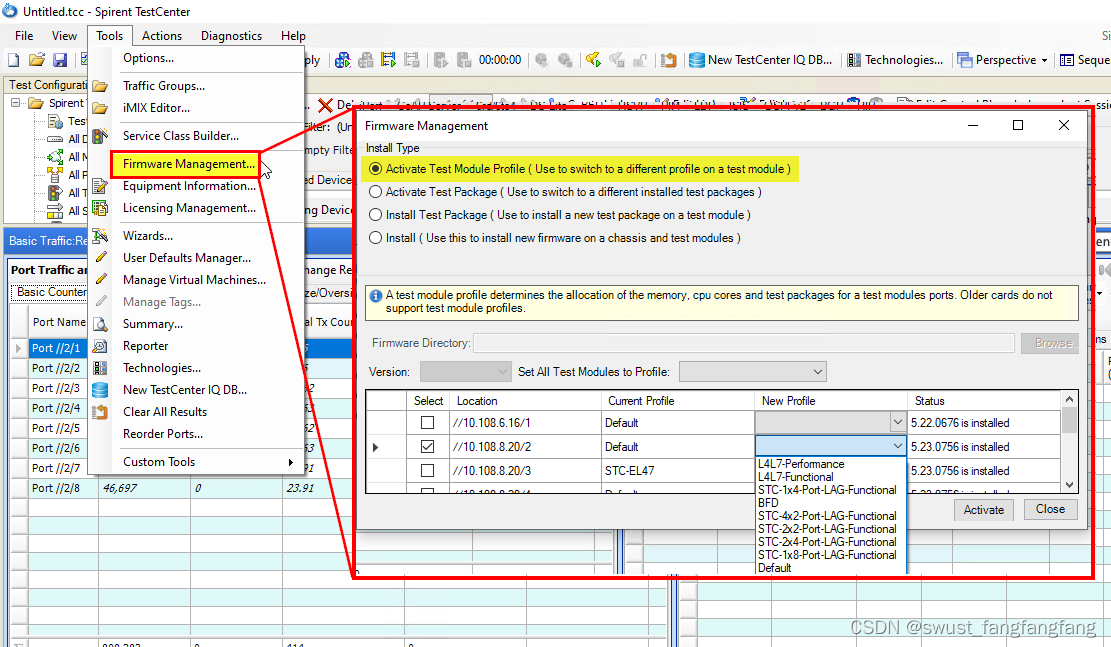This screenshot has width=1111, height=647.
Task: Choose Default from profile list
Action: coord(774,568)
